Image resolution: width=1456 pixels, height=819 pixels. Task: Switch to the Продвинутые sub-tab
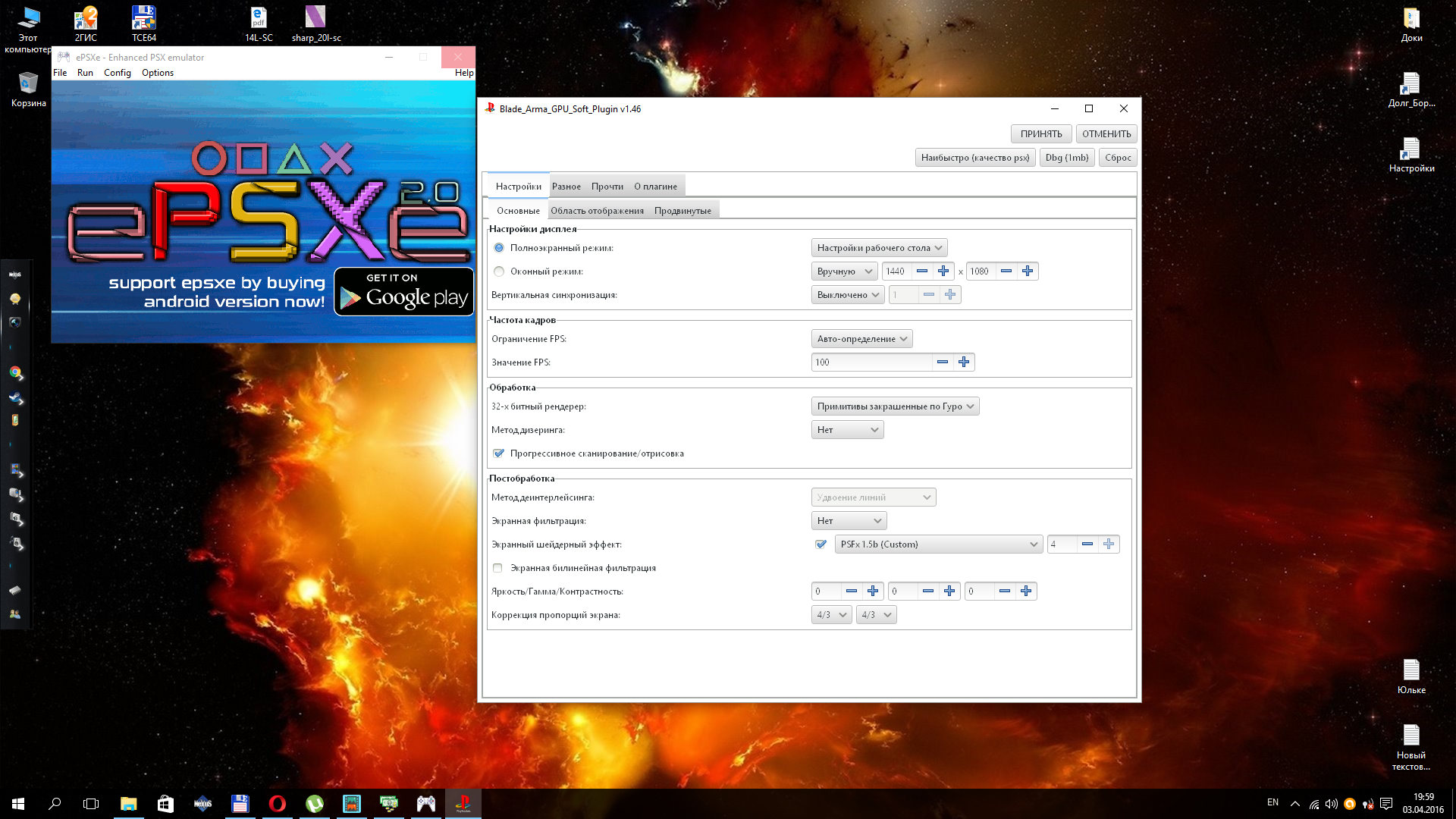click(682, 211)
